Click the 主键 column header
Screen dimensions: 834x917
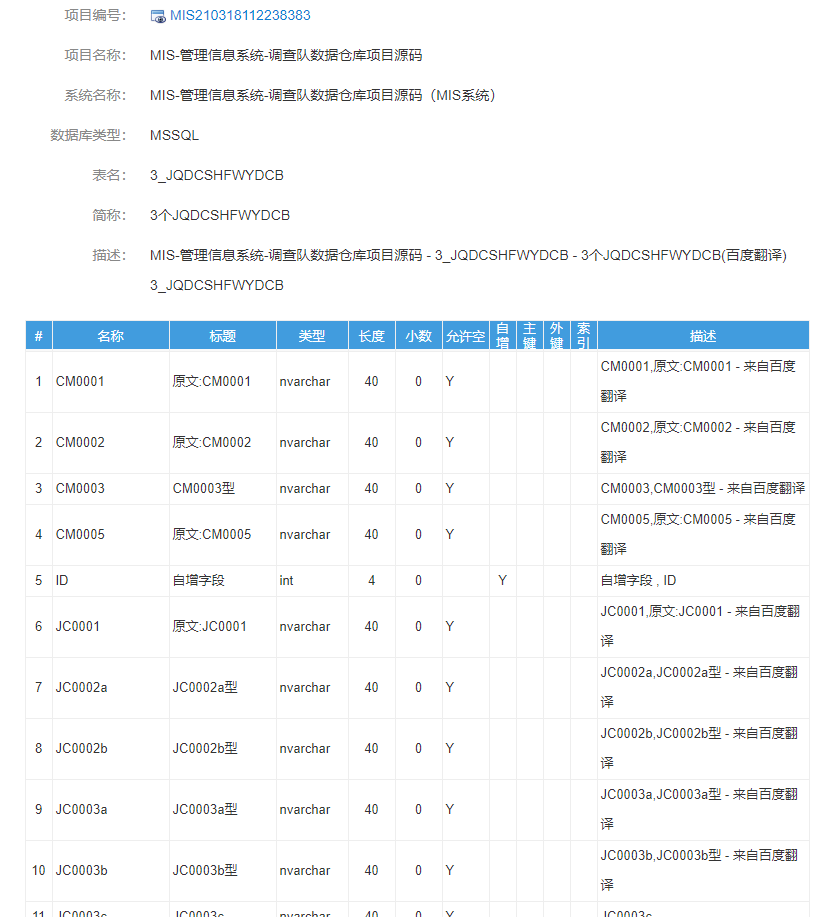click(x=529, y=336)
